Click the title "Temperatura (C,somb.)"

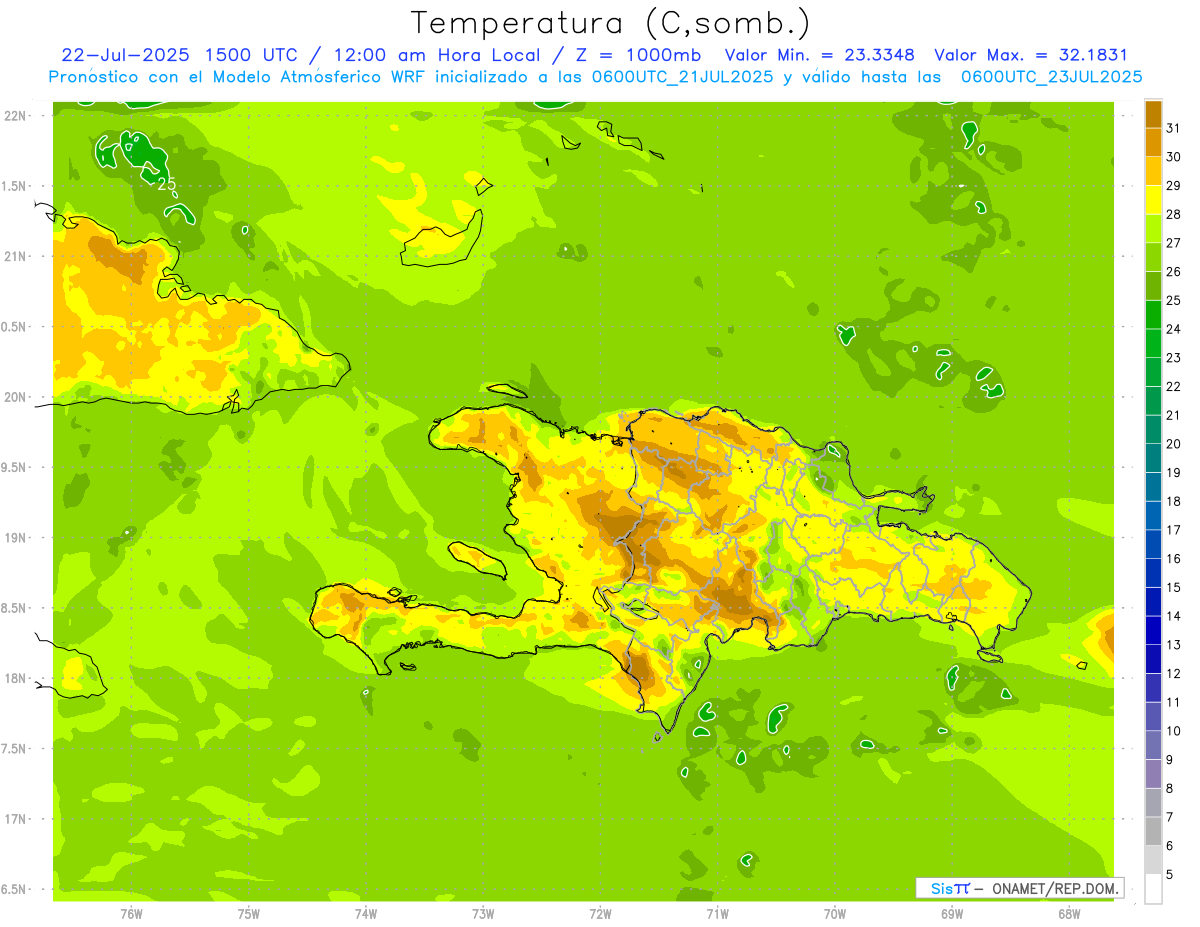point(610,23)
